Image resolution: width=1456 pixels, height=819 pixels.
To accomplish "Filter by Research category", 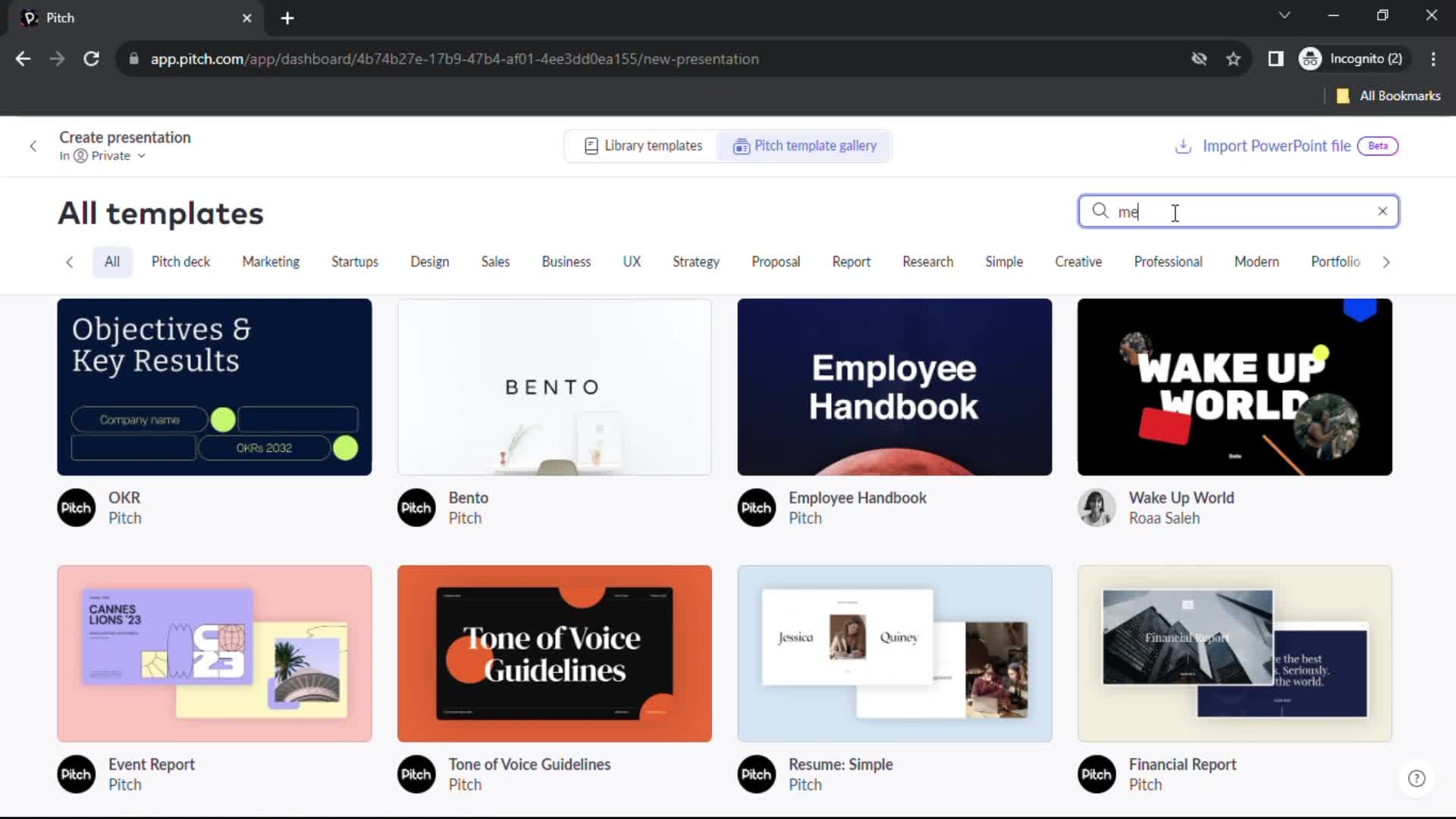I will [928, 262].
